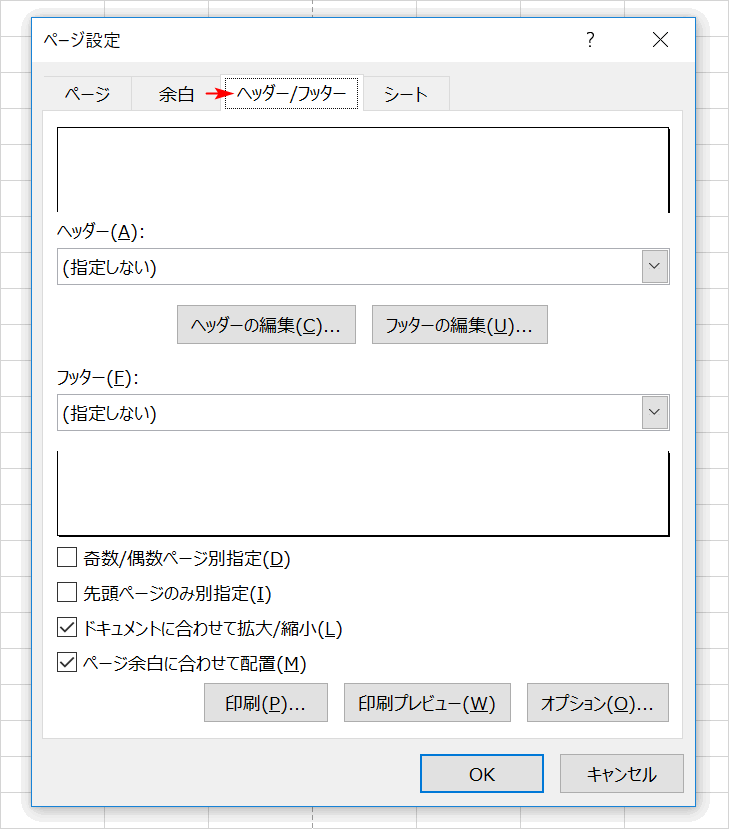Uncheck ドキュメントに合わせて拡大/縮小
Viewport: 729px width, 829px height.
(68, 628)
